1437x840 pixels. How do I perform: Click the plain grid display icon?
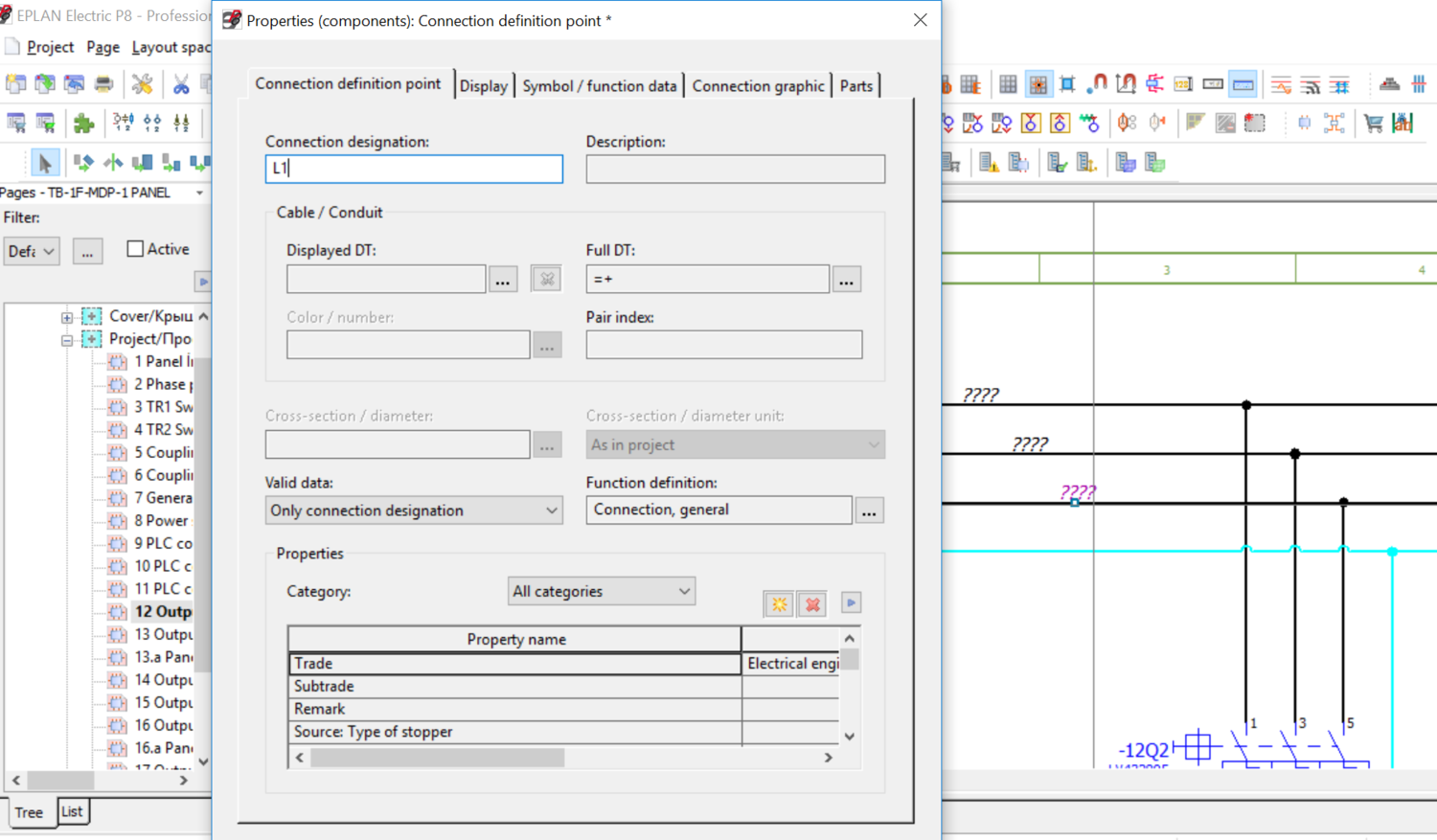1008,85
